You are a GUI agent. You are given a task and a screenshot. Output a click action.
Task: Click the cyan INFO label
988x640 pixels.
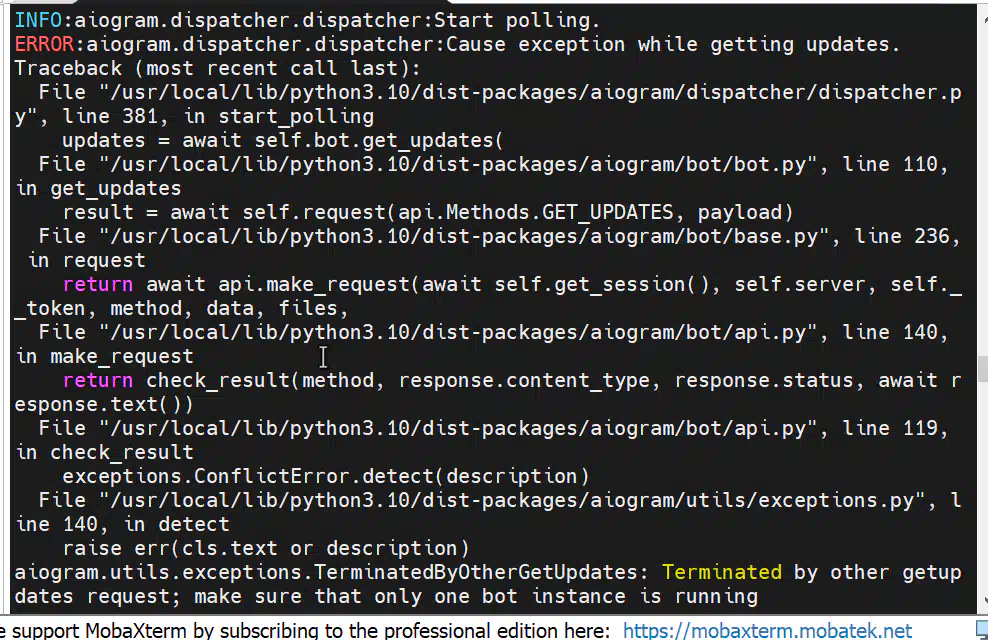coord(38,20)
